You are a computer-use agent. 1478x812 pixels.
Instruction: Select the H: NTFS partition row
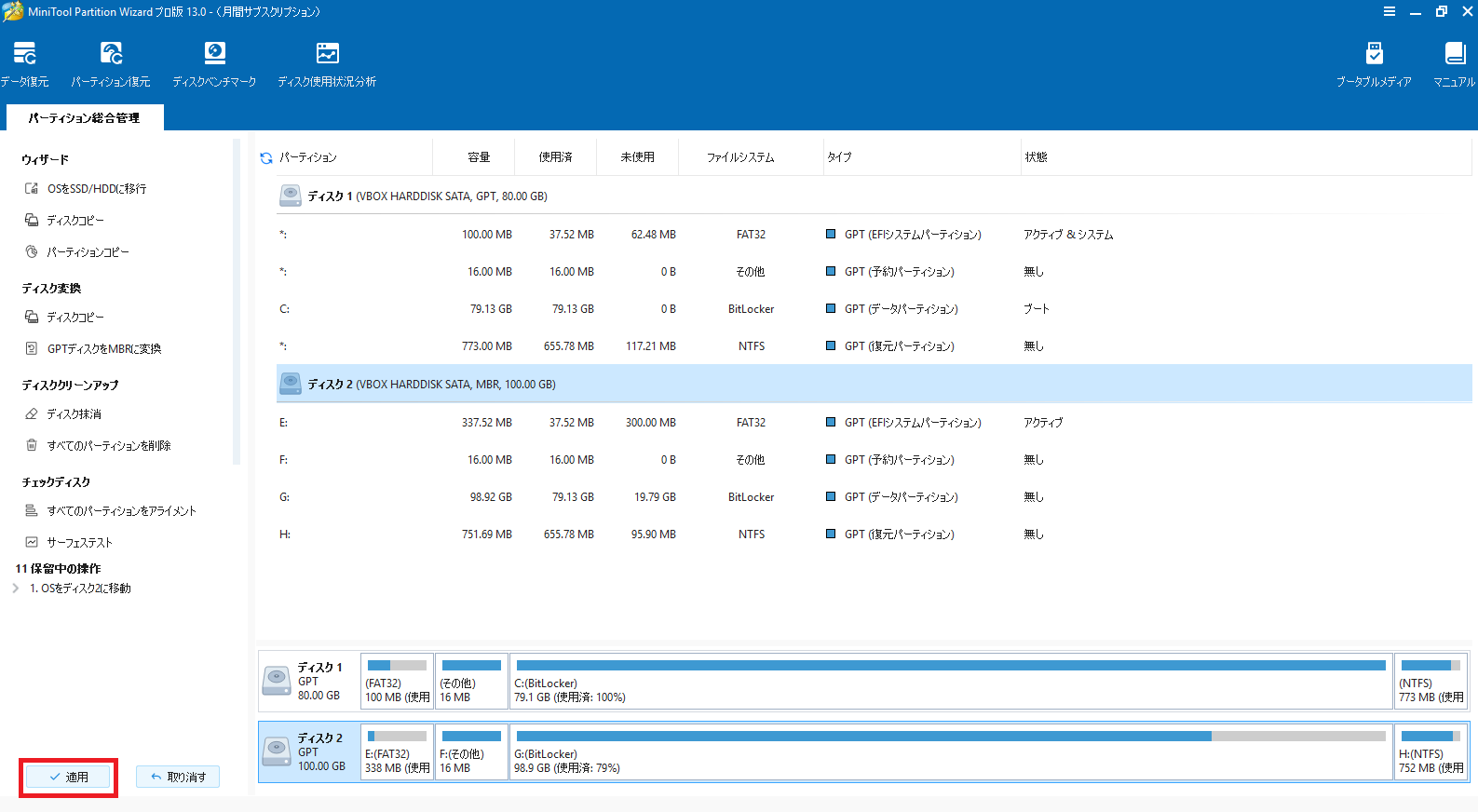[x=874, y=535]
